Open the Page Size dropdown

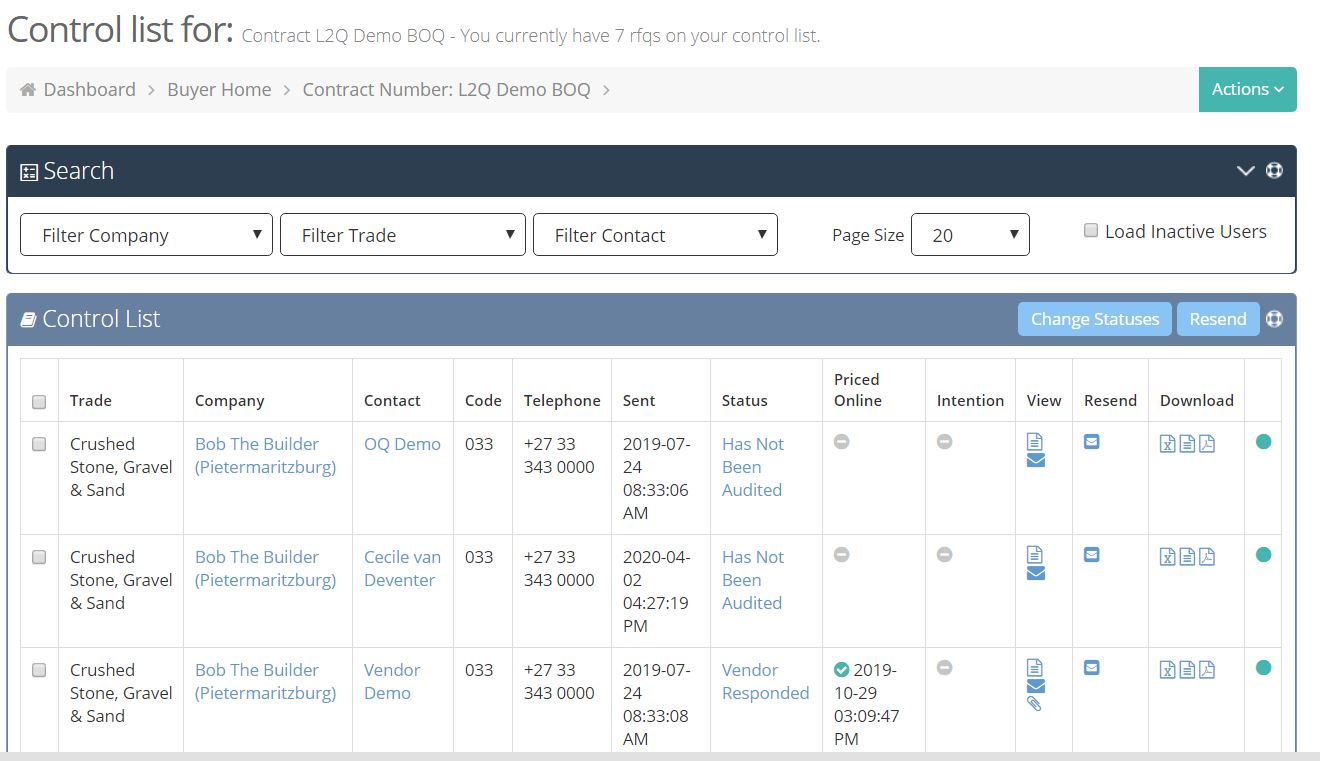click(970, 235)
